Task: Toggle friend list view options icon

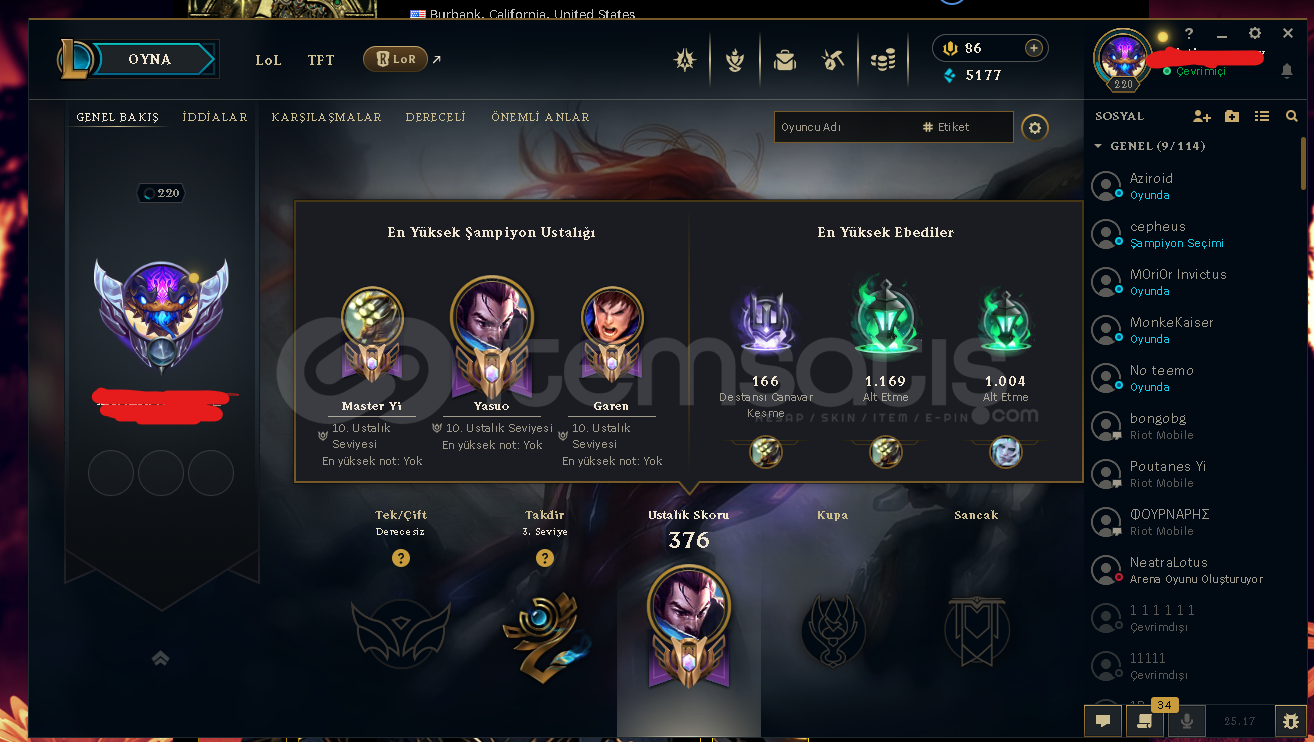Action: [x=1262, y=116]
